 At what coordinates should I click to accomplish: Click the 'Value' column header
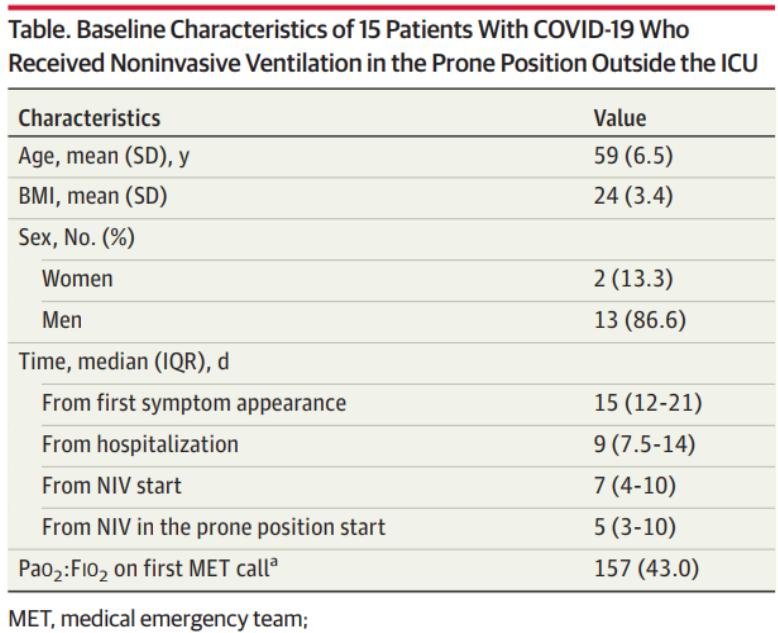point(620,118)
